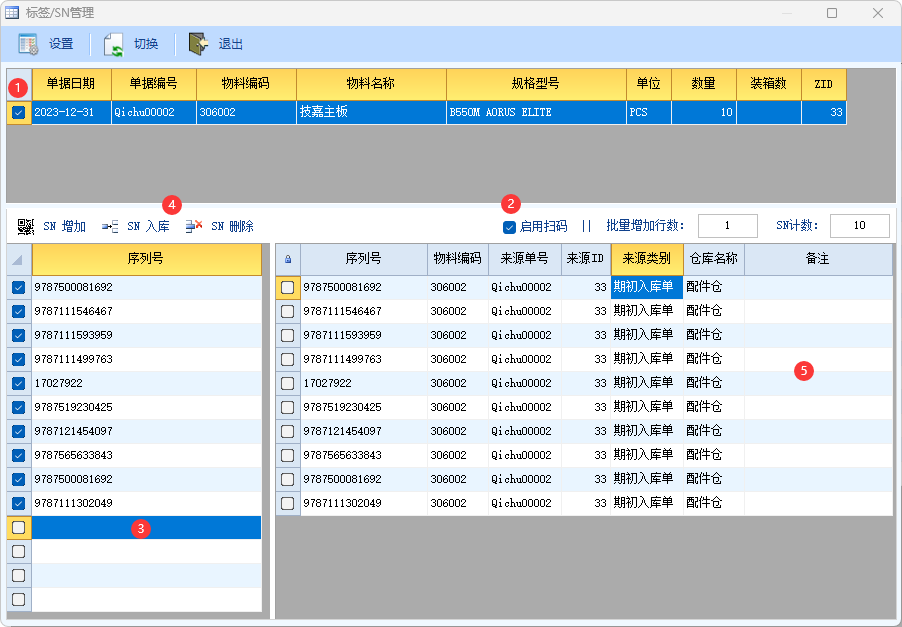This screenshot has width=902, height=627.
Task: Uncheck left list checkbox for 9787111302049
Action: click(x=18, y=503)
